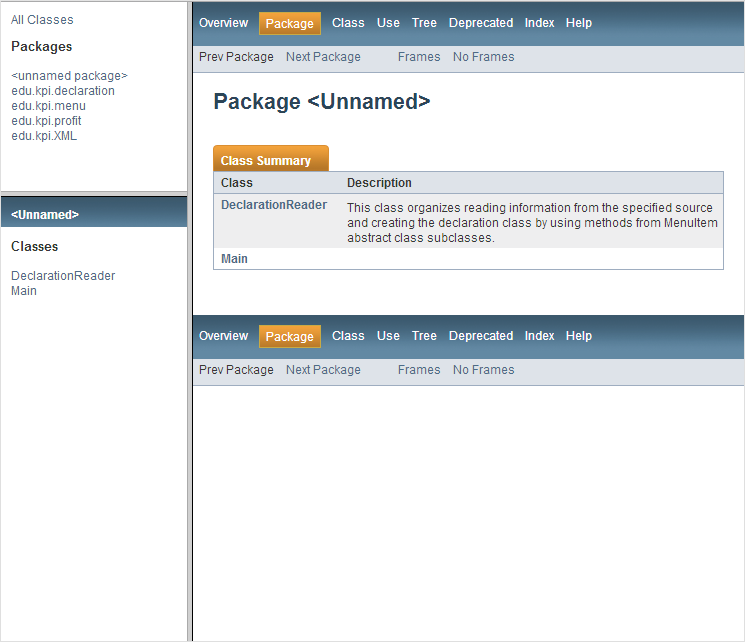
Task: Click Next Package in the top sub-navigation
Action: coord(323,57)
